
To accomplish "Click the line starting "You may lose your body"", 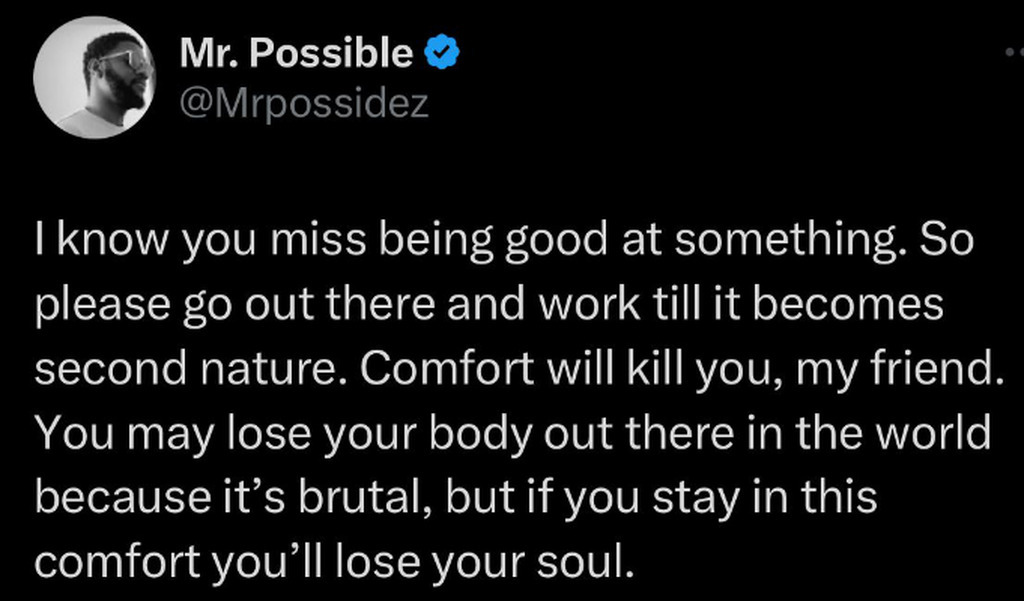I will (x=513, y=434).
